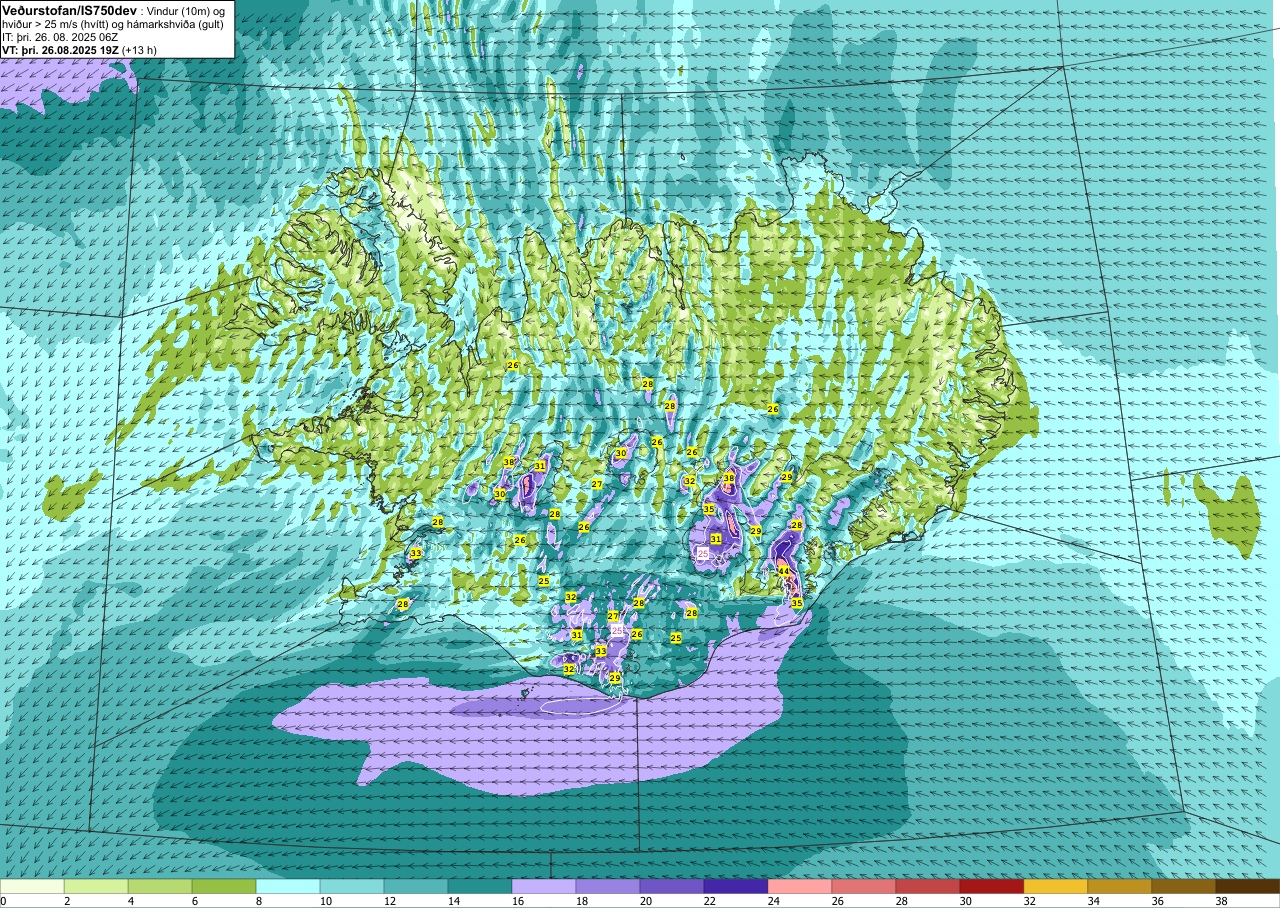
Task: Click the 16 tick label on color scale
Action: point(517,901)
